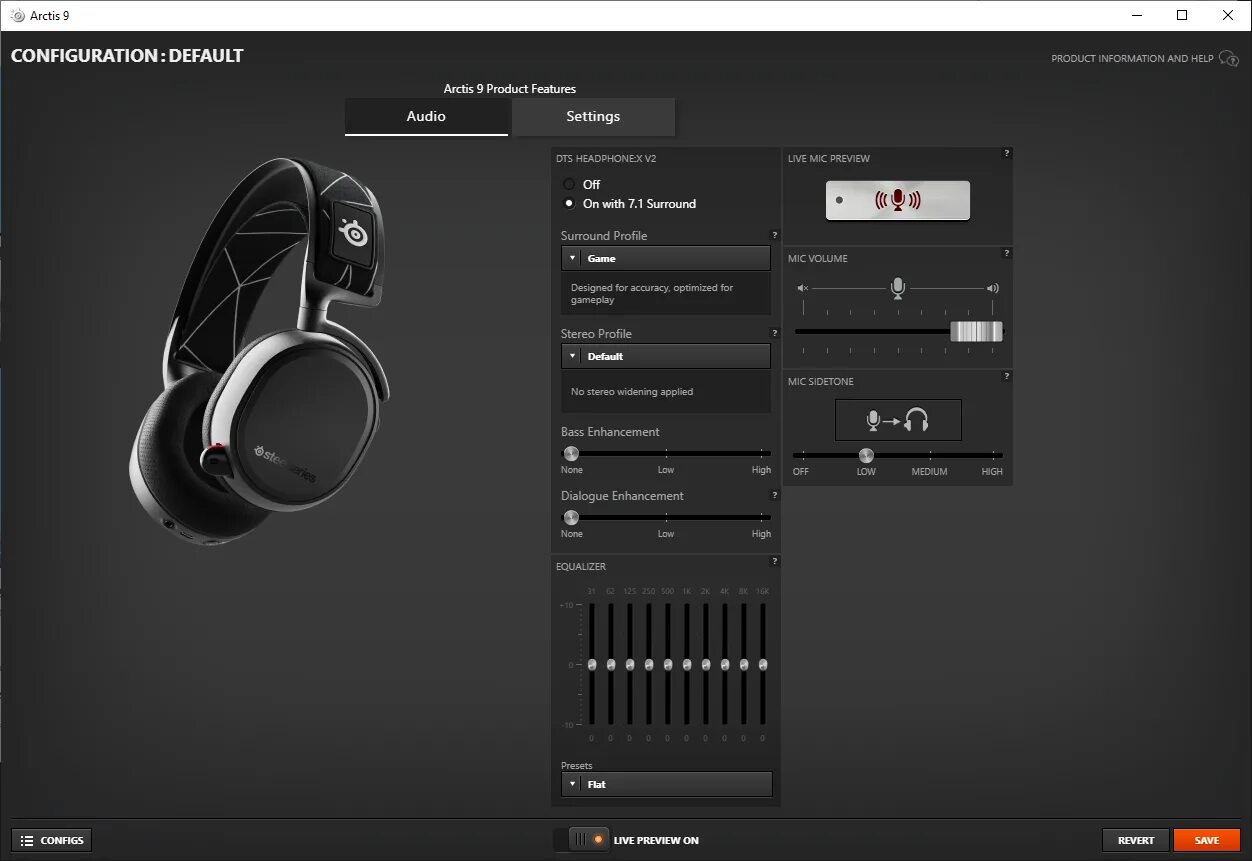This screenshot has height=861, width=1252.
Task: Open Product Information and Help chat icon
Action: tap(1229, 59)
